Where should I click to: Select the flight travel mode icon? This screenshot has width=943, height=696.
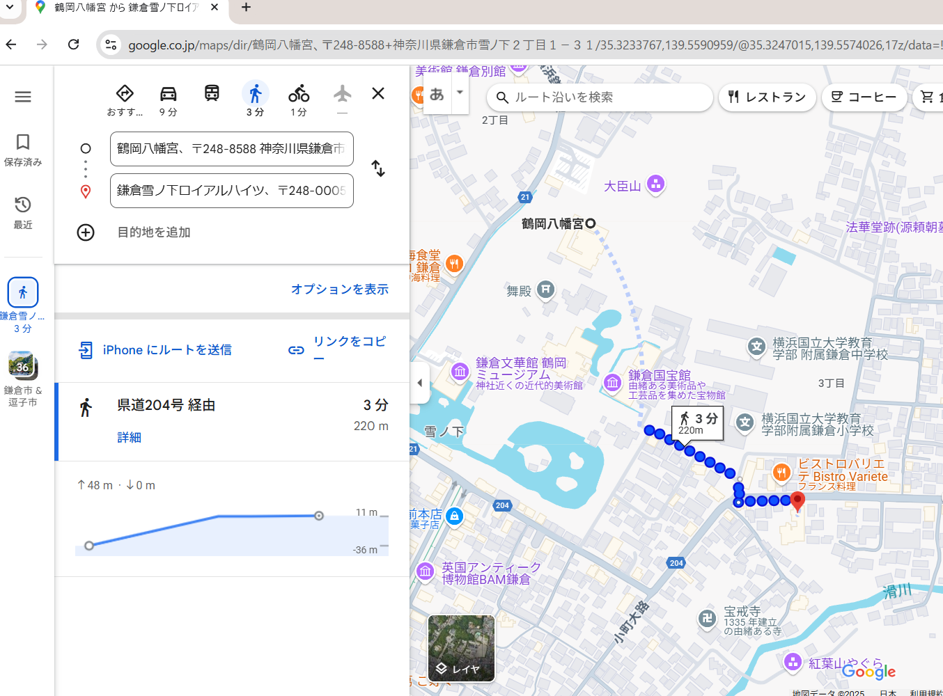[342, 93]
